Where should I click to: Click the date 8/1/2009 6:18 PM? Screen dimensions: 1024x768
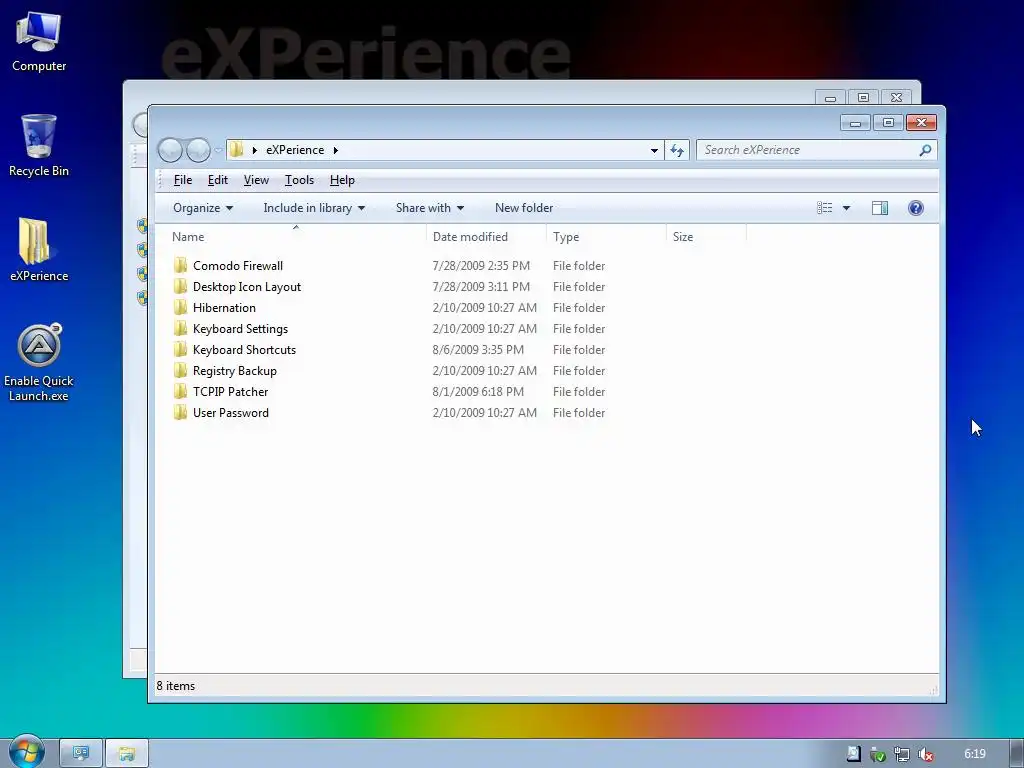point(478,392)
